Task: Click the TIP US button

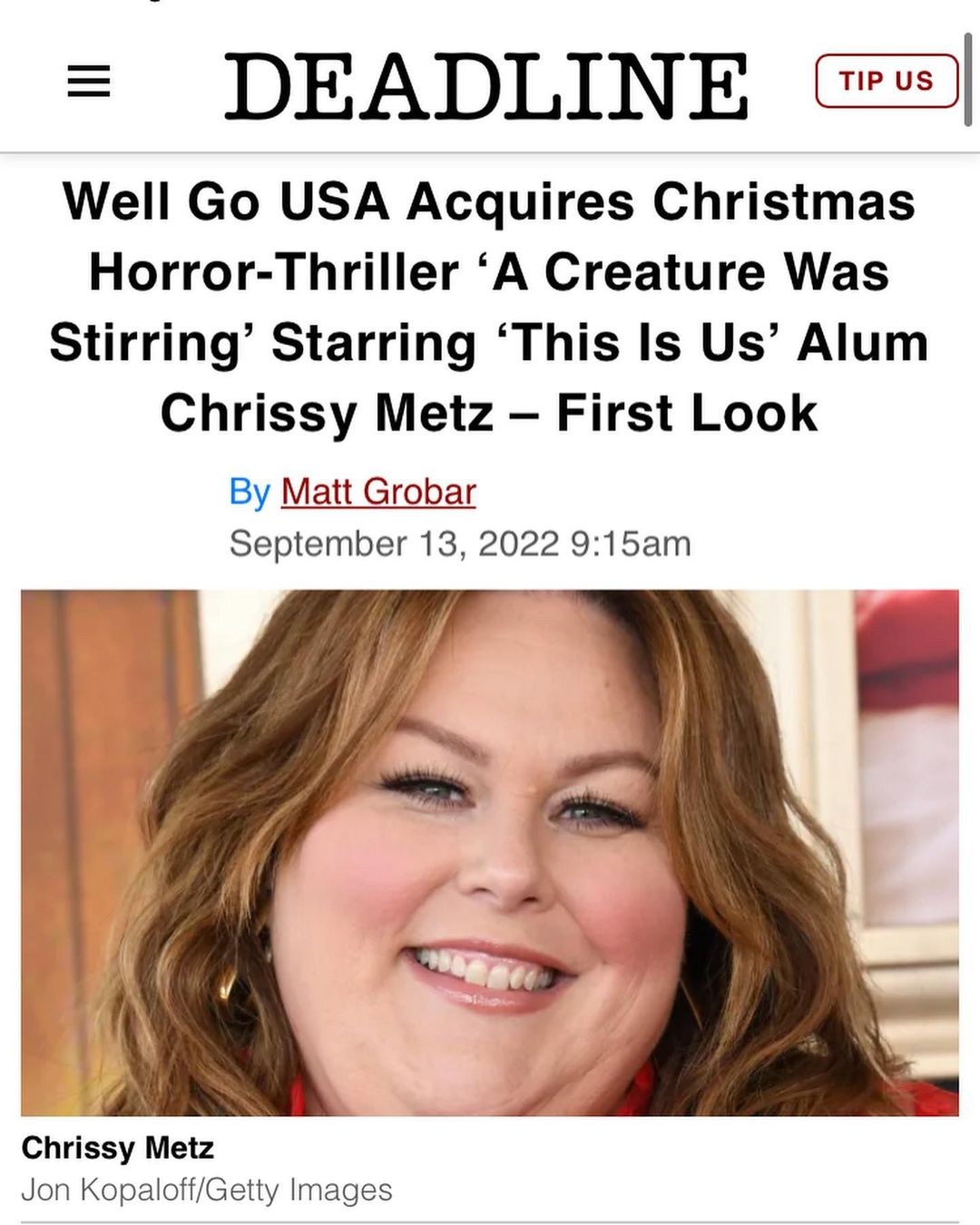Action: click(887, 81)
